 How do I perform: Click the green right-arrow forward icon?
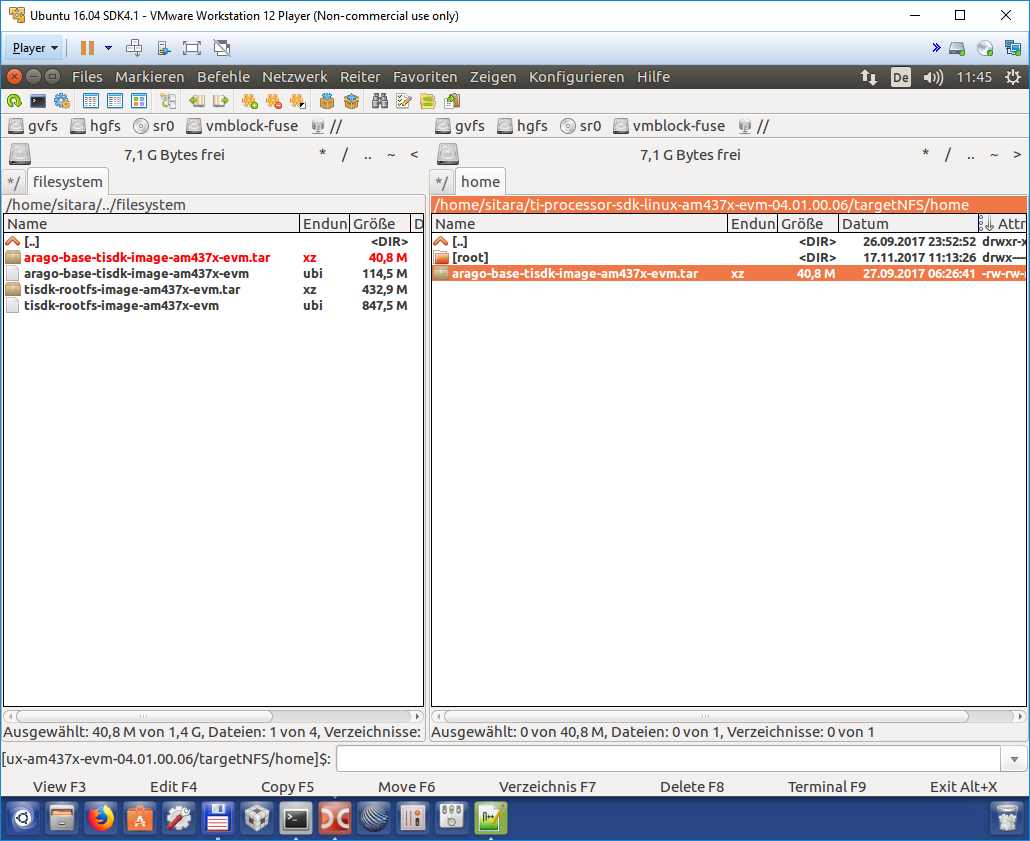pos(221,101)
